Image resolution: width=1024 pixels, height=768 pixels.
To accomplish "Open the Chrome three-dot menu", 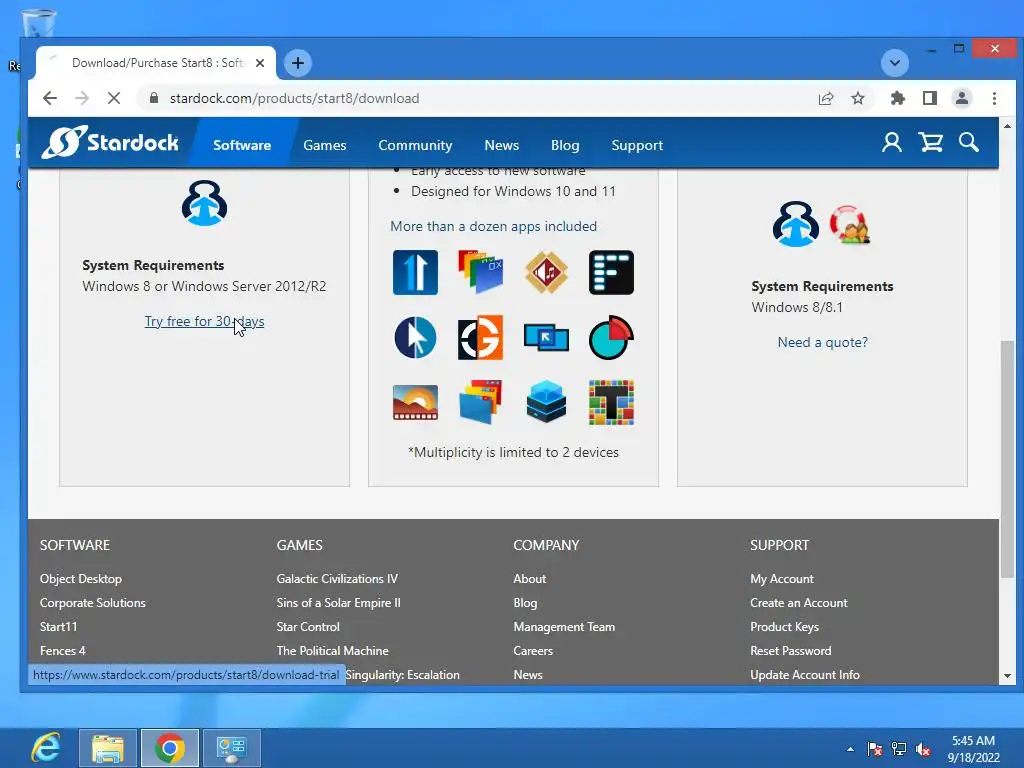I will [994, 98].
